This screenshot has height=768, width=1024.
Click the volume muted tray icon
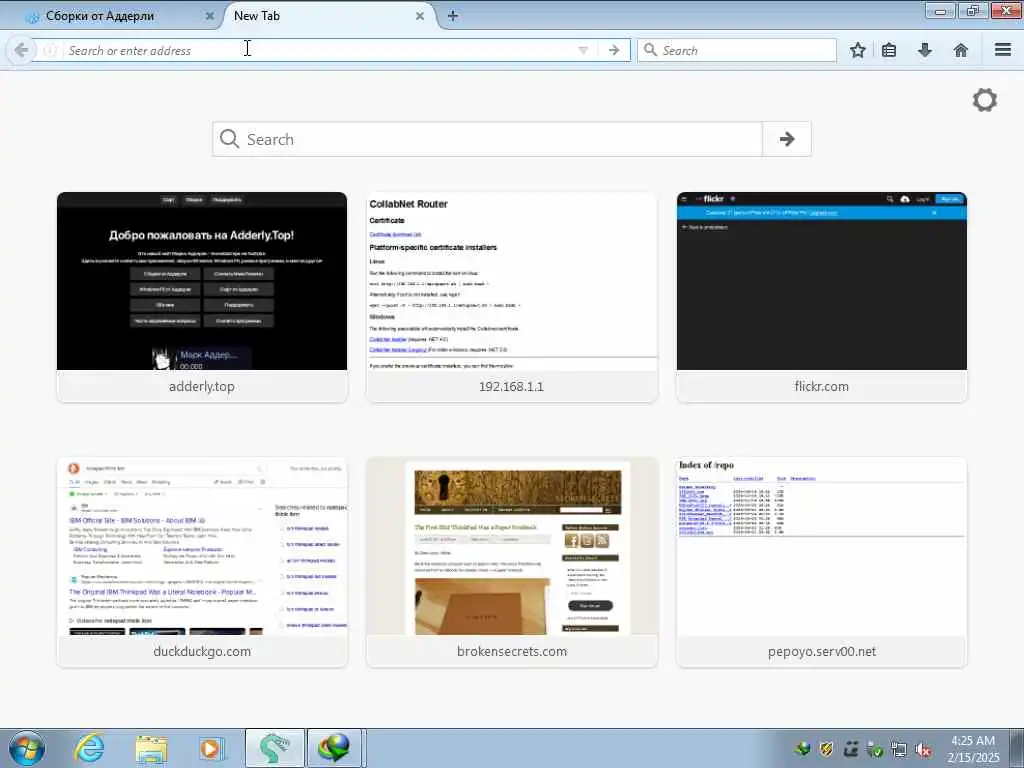pos(923,749)
